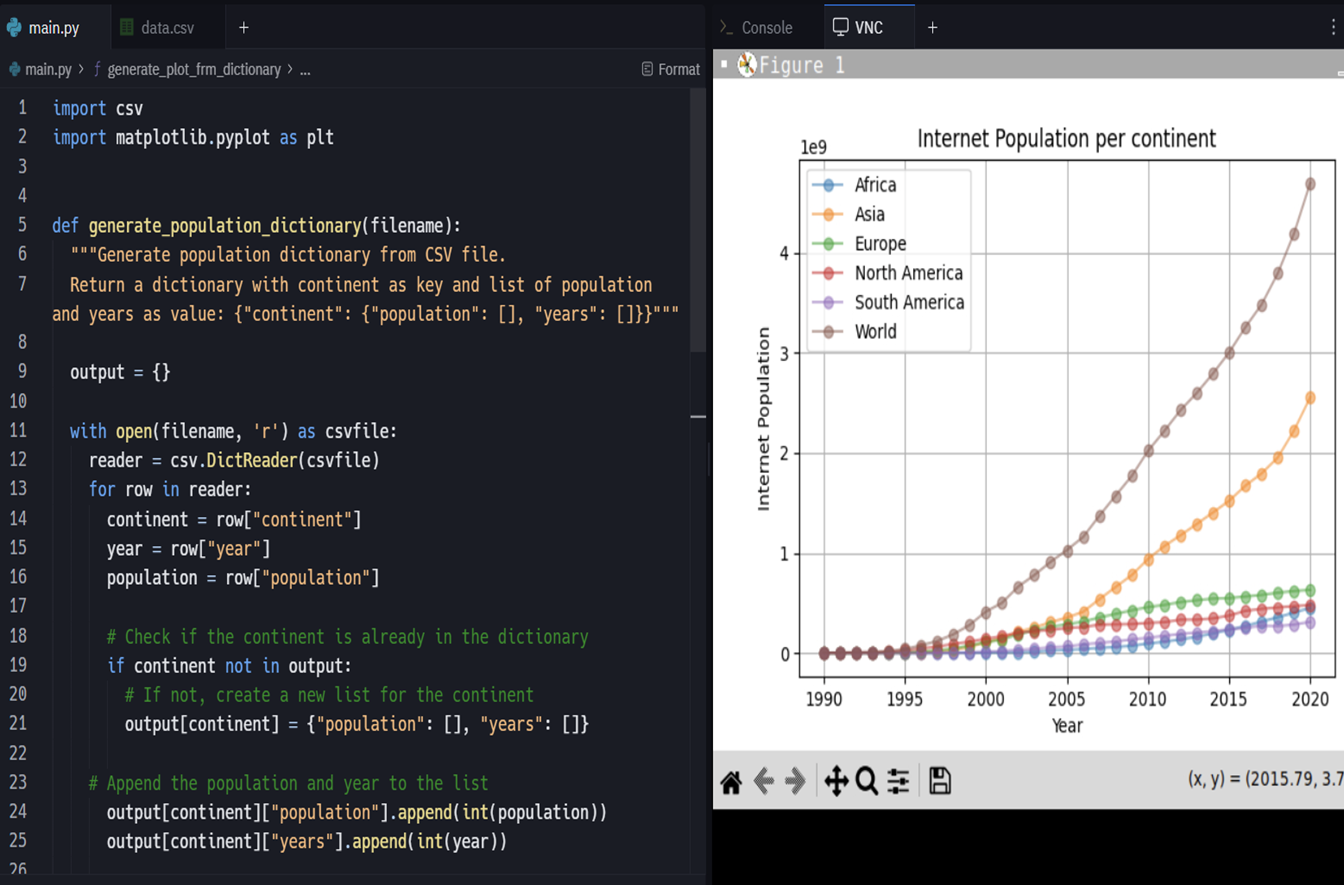Save the figure using the floppy disk icon

pyautogui.click(x=940, y=781)
